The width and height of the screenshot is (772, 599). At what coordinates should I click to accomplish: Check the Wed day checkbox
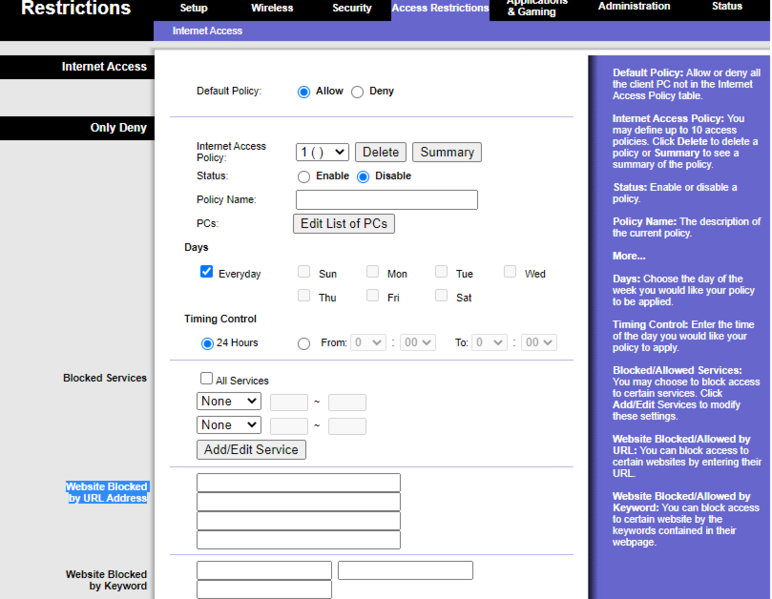510,272
